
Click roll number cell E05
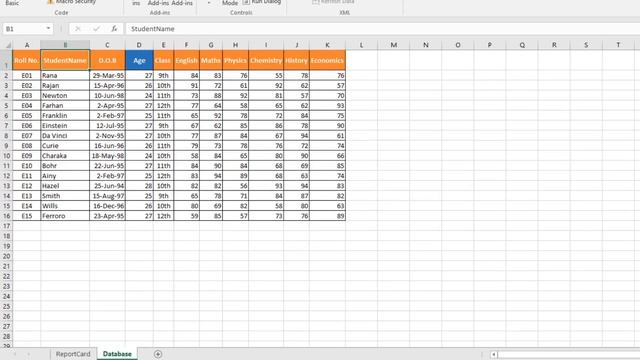[27, 116]
